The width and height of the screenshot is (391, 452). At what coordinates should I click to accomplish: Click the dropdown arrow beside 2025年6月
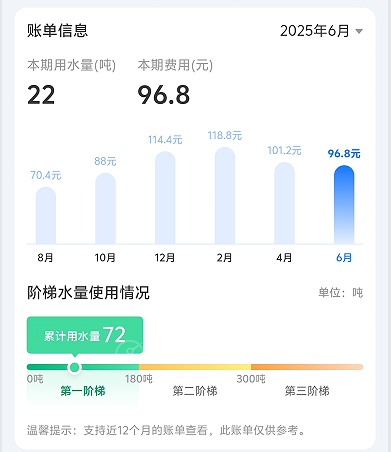[x=359, y=31]
